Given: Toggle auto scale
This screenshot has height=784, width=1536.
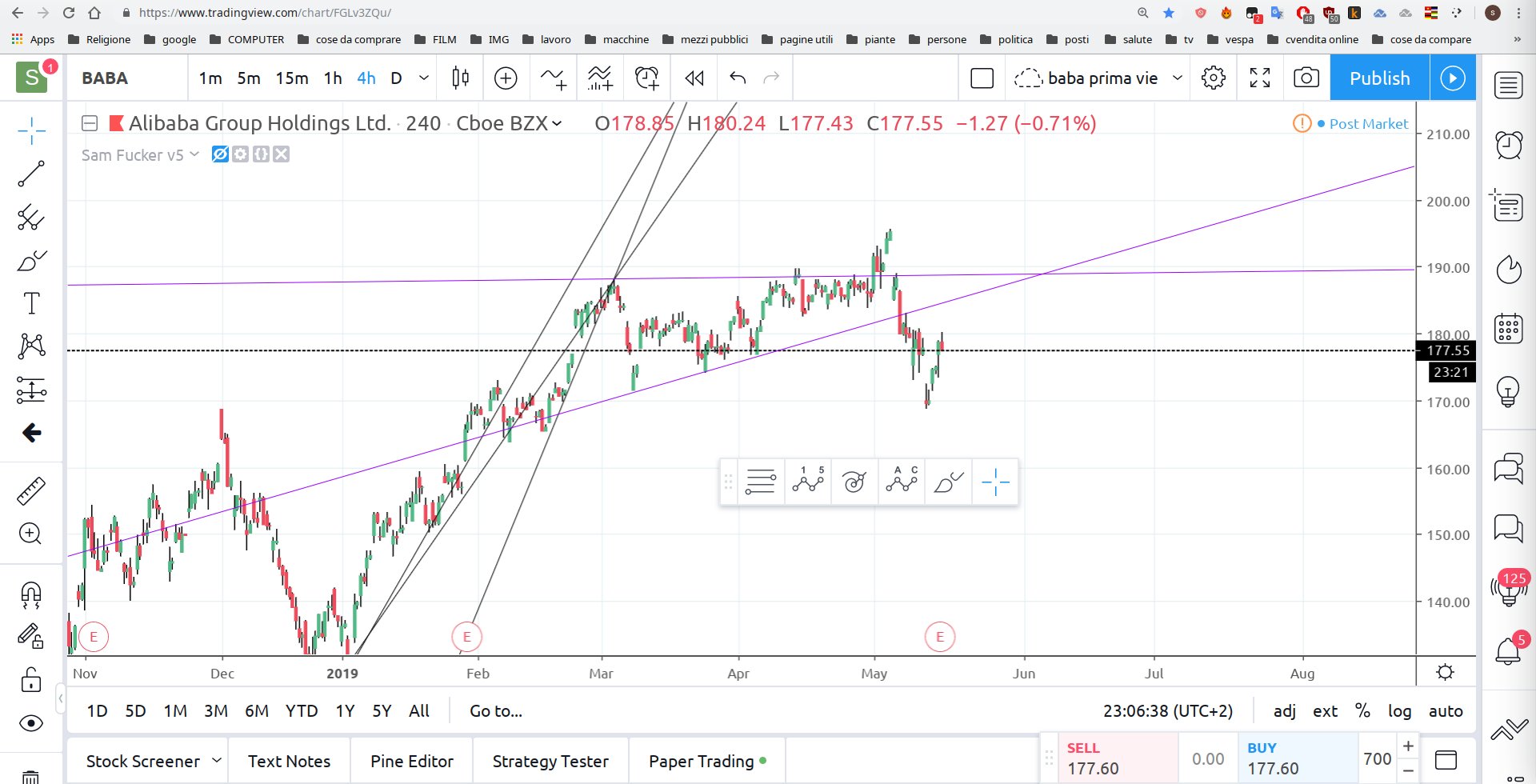Looking at the screenshot, I should coord(1446,710).
